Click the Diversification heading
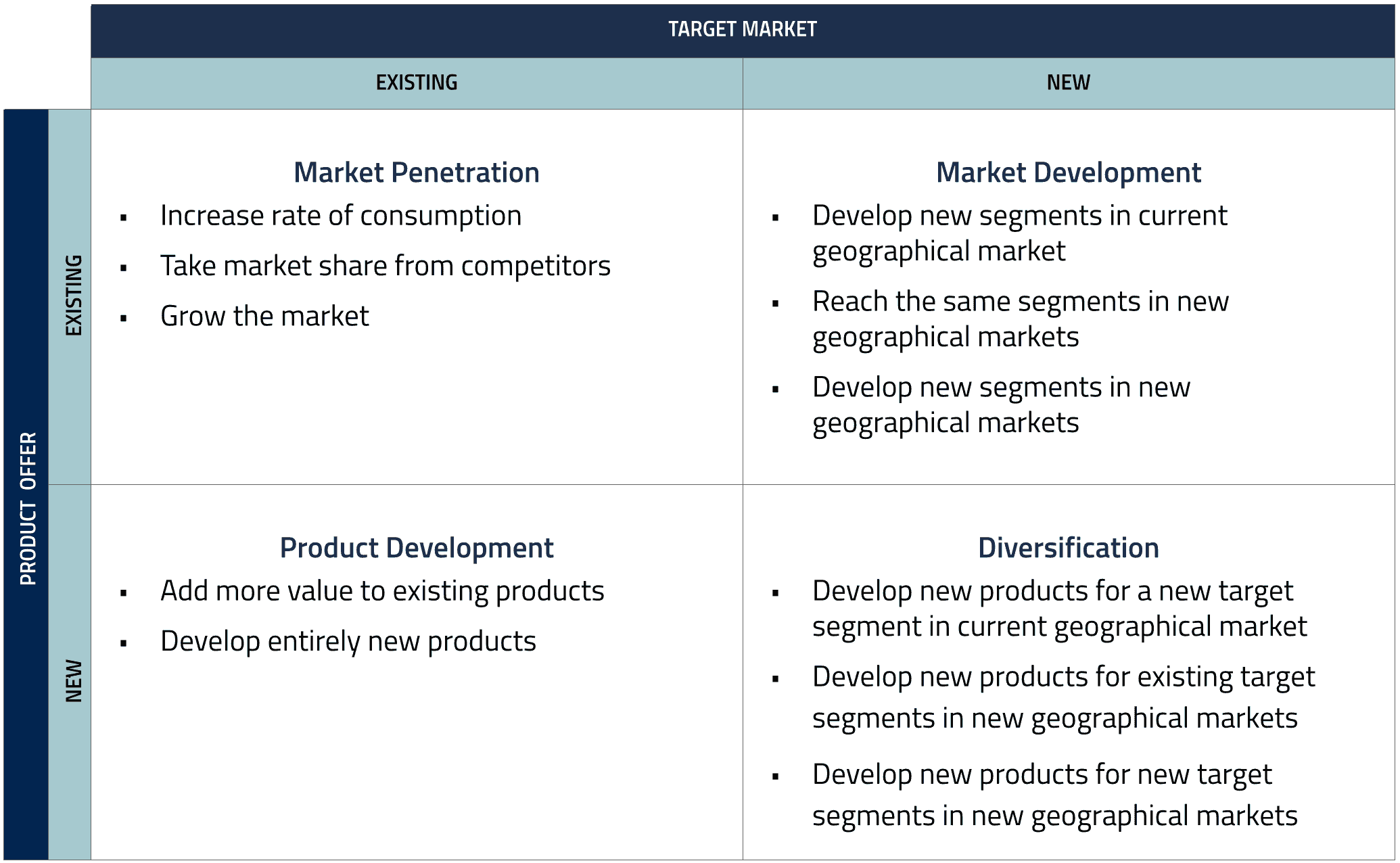1400x863 pixels. pyautogui.click(x=1069, y=548)
